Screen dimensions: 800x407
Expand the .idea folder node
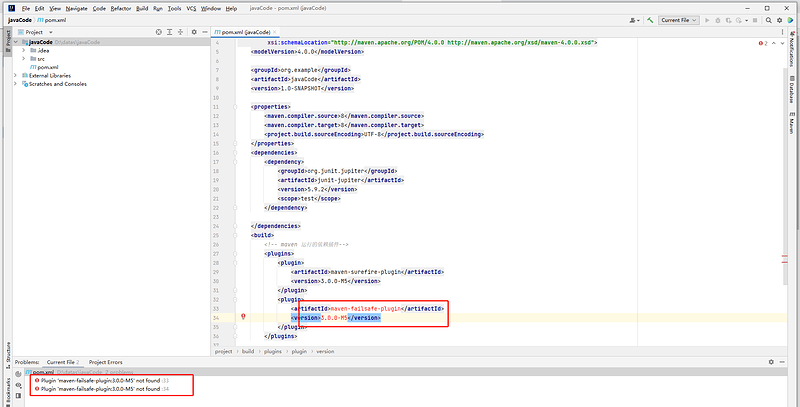(x=23, y=50)
